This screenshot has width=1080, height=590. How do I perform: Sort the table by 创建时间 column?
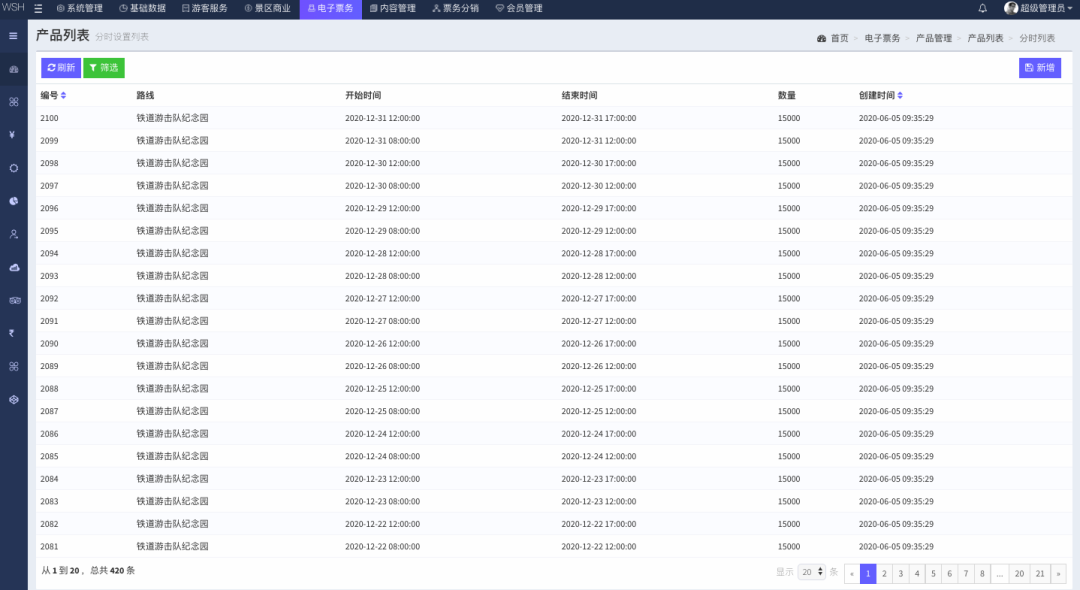[x=900, y=96]
